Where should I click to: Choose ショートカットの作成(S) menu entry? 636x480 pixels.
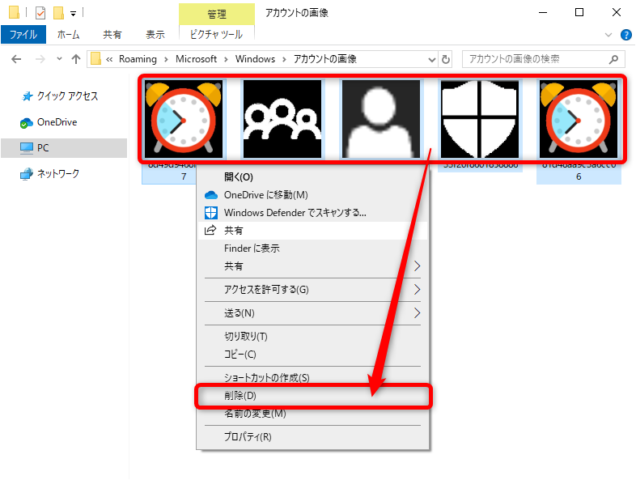tap(313, 378)
